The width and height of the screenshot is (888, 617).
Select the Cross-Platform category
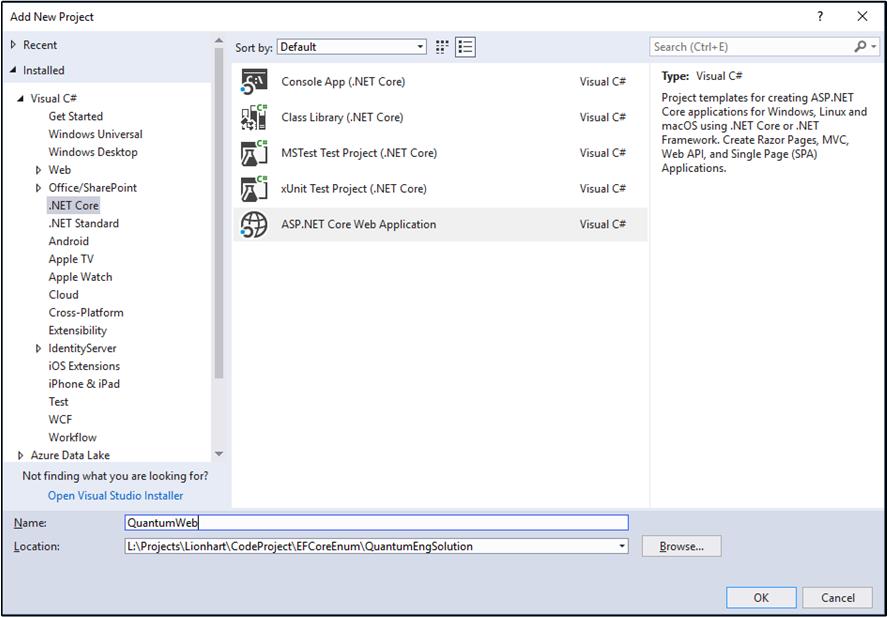tap(86, 313)
